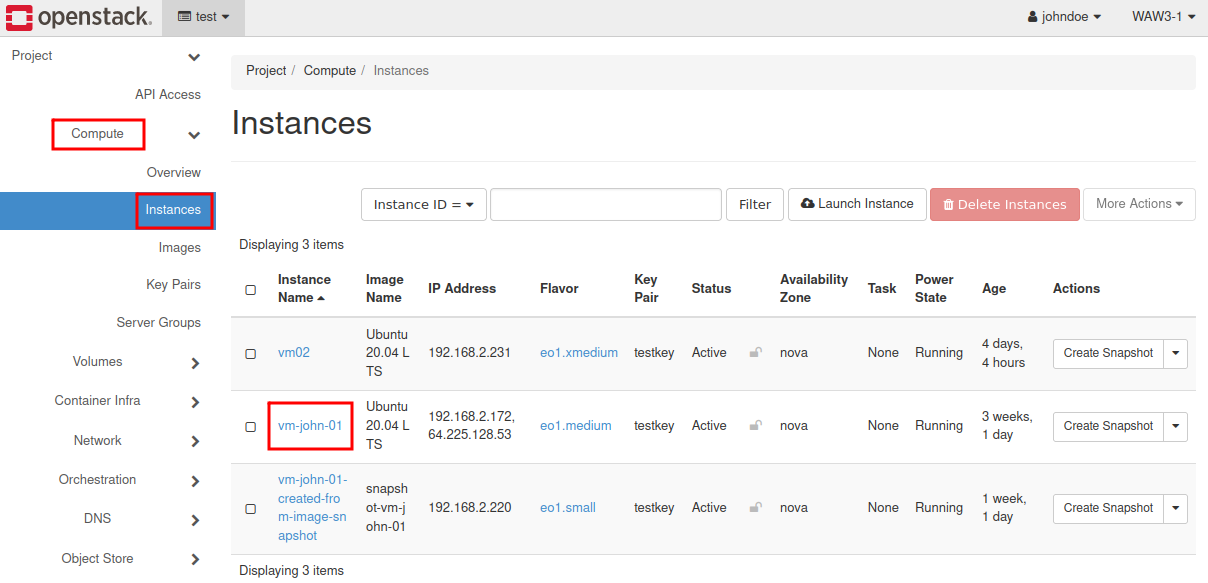Expand the Network sidebar section chevron
The height and width of the screenshot is (583, 1208).
tap(195, 442)
